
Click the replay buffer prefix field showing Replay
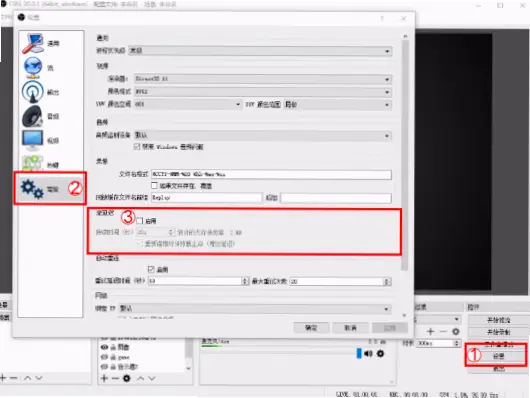point(206,197)
